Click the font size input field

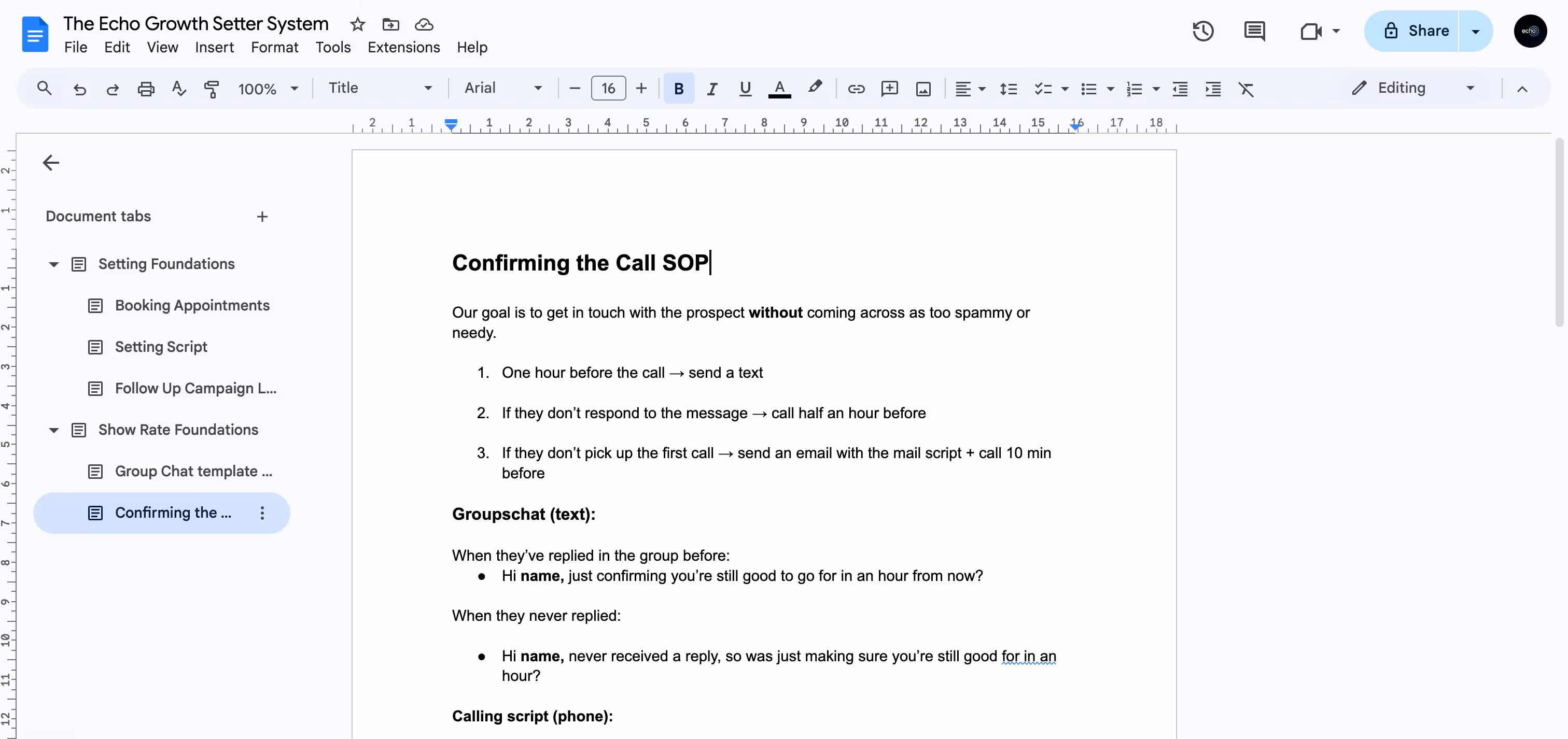coord(608,89)
